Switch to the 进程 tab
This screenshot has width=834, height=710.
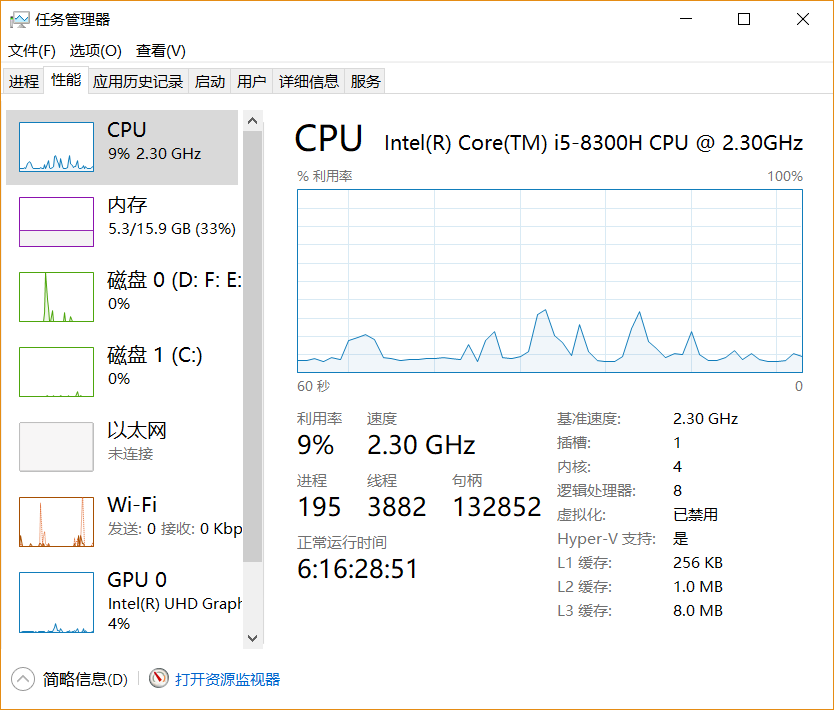(x=23, y=81)
